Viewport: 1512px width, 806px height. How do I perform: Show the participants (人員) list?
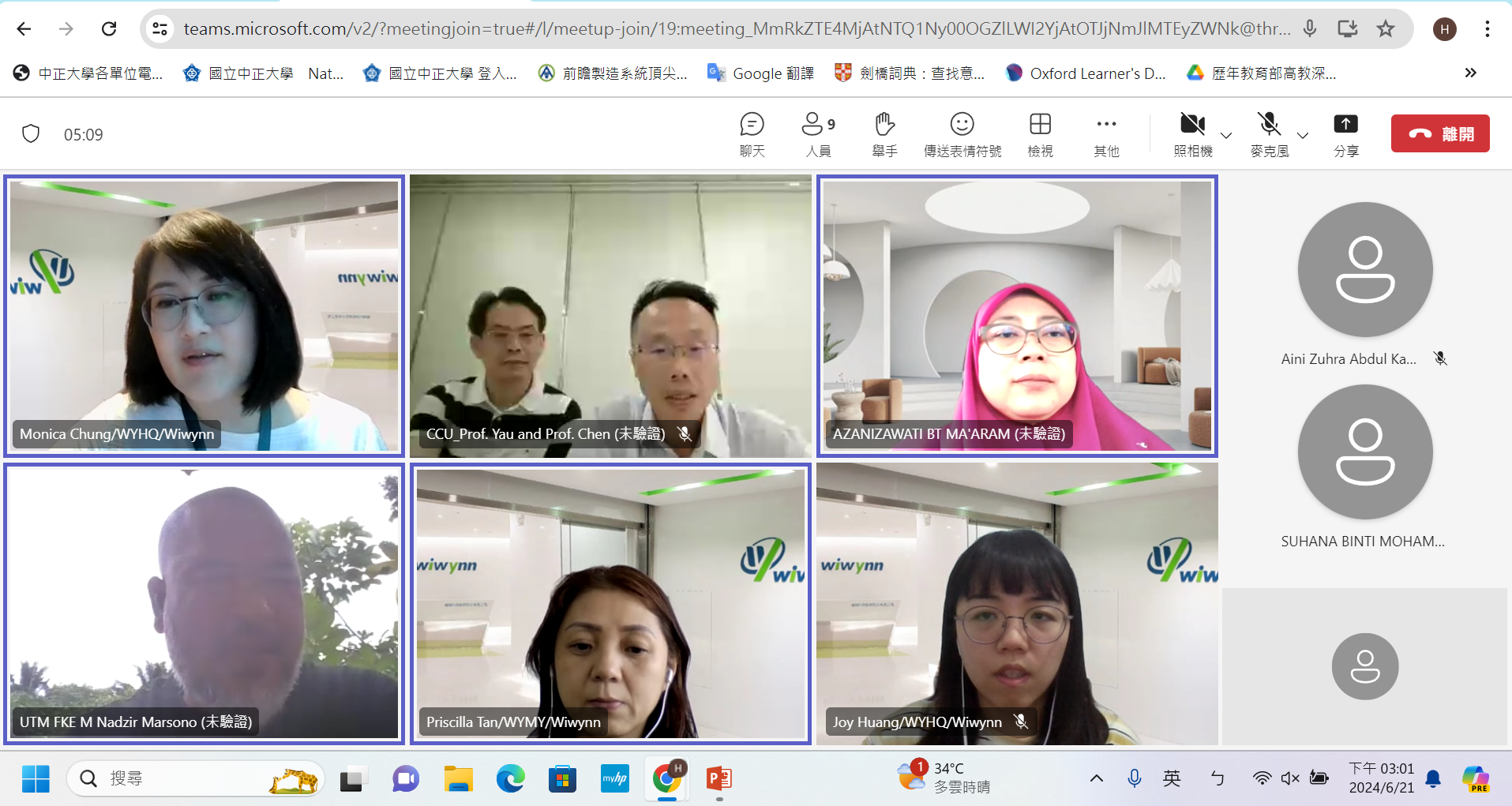pyautogui.click(x=817, y=133)
